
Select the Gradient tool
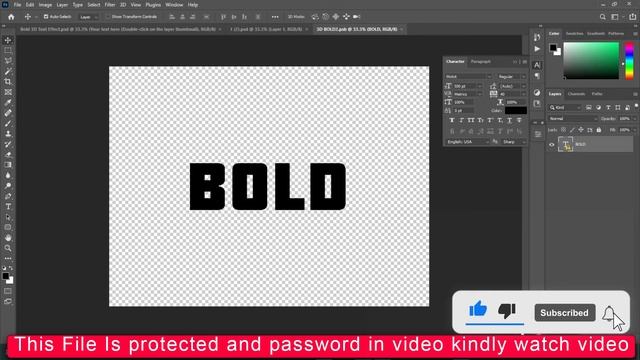point(8,165)
